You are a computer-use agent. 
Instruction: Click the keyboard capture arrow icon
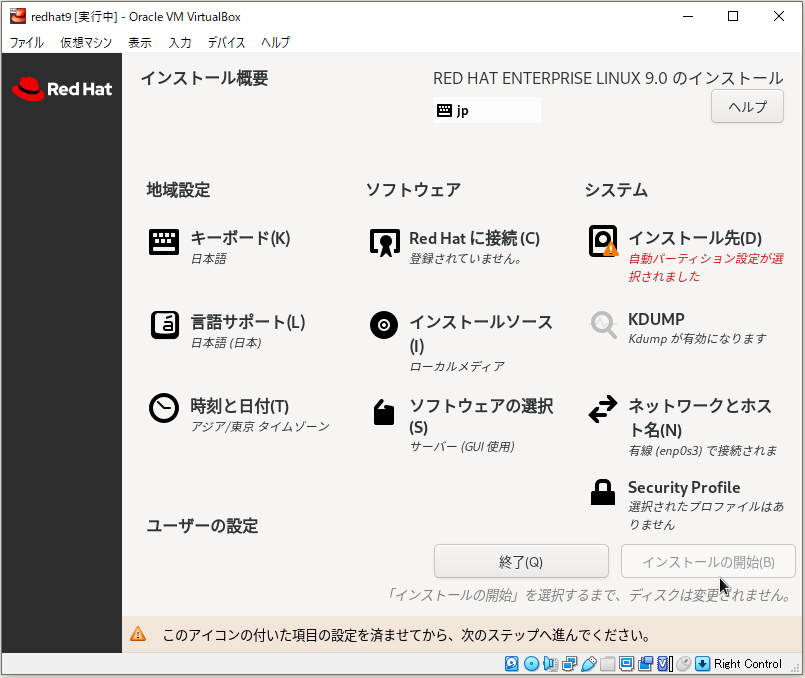point(702,664)
